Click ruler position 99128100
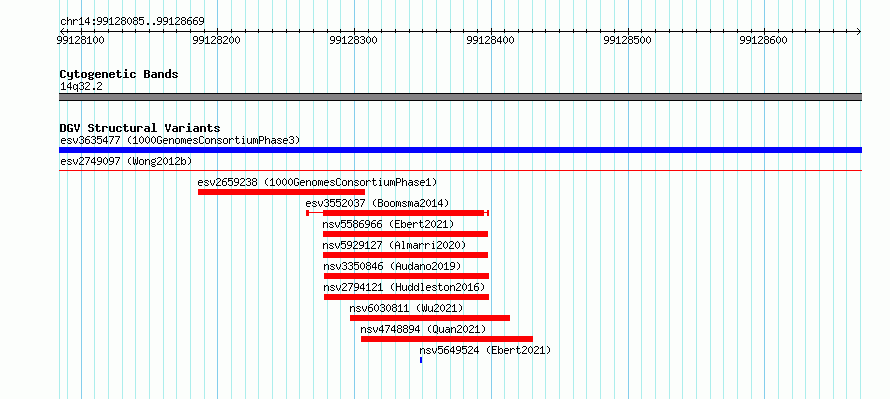890x399 pixels. point(81,40)
